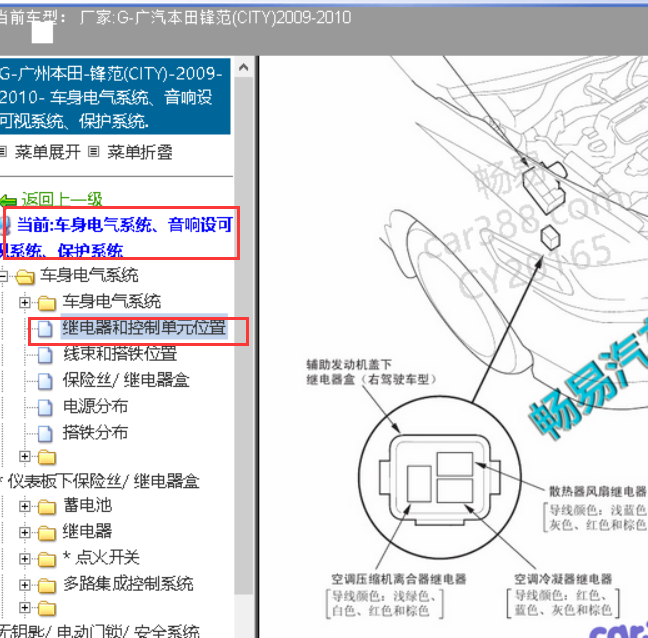
Task: Click the * 点火开关 folder icon
Action: click(x=47, y=559)
